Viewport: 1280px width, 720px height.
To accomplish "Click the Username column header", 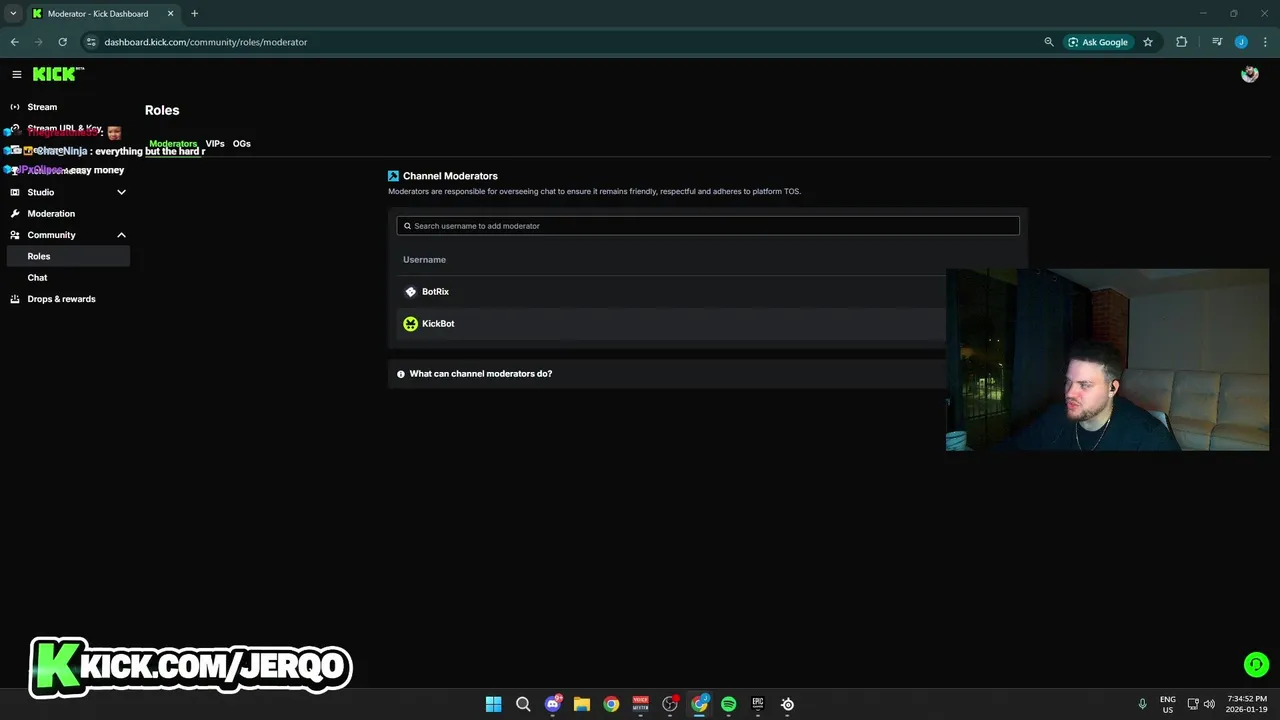I will [x=424, y=260].
